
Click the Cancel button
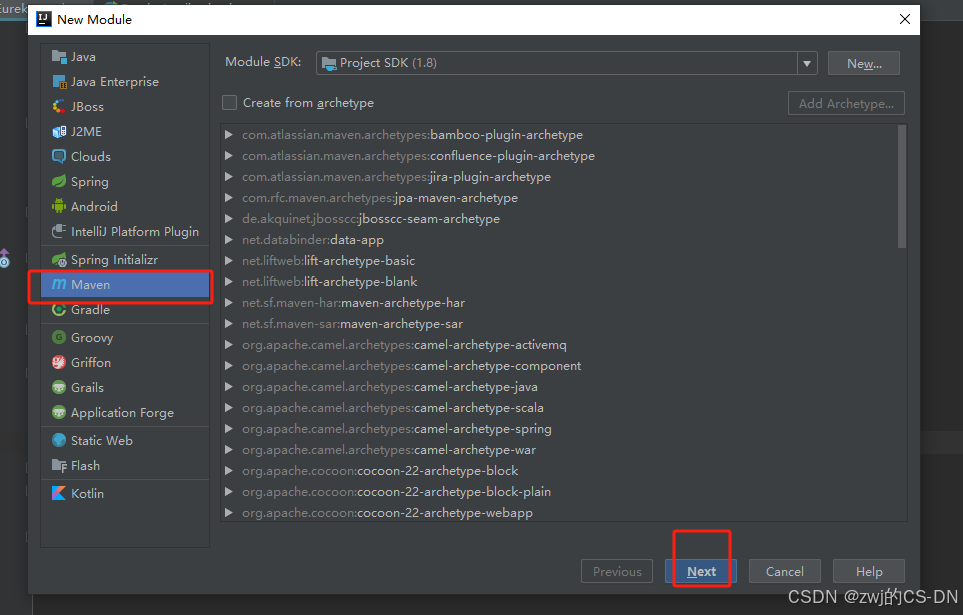[x=785, y=571]
